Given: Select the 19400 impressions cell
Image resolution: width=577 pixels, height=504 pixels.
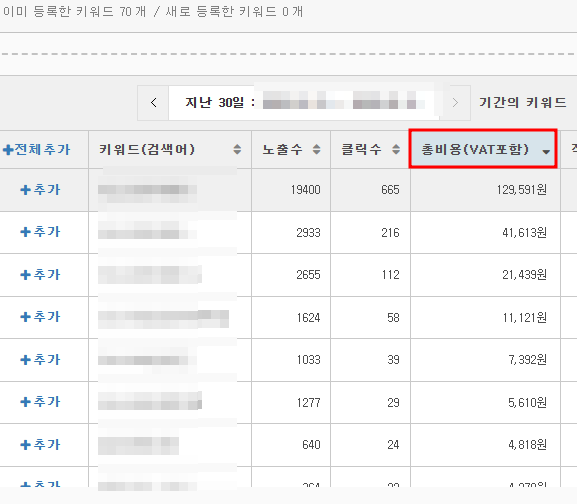Looking at the screenshot, I should [291, 190].
